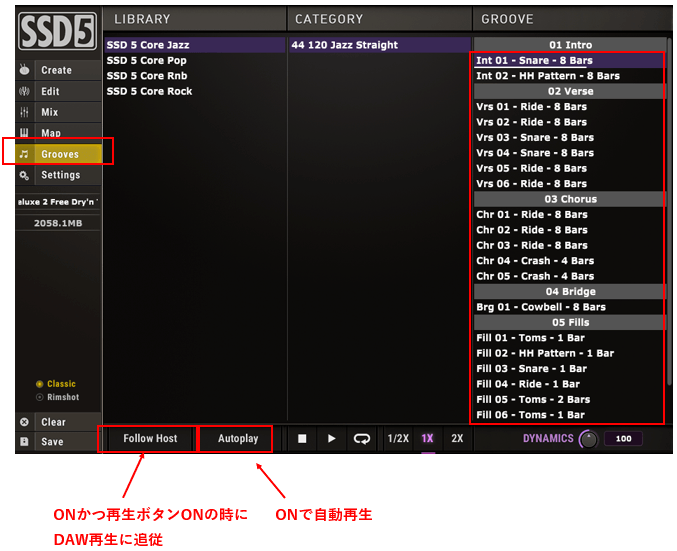Image resolution: width=677 pixels, height=551 pixels.
Task: Select groove Chr 05 - Crash - 4 Bars
Action: [x=570, y=276]
